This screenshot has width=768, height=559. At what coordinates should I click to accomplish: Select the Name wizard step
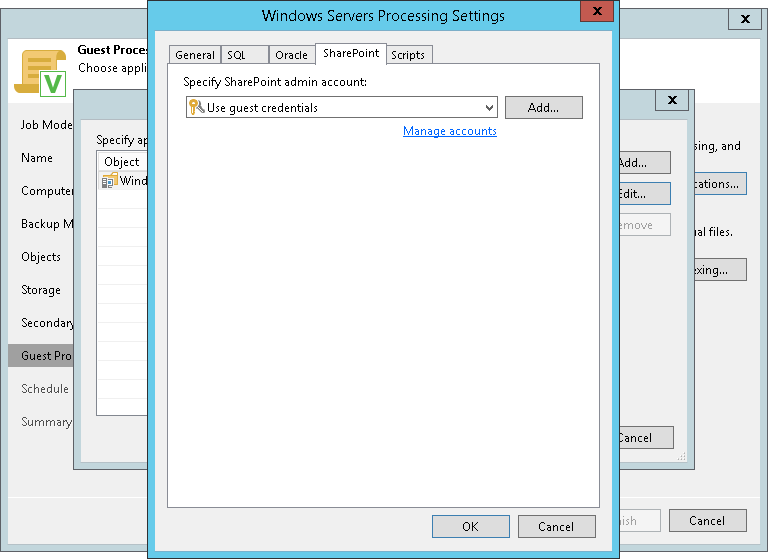pyautogui.click(x=37, y=158)
